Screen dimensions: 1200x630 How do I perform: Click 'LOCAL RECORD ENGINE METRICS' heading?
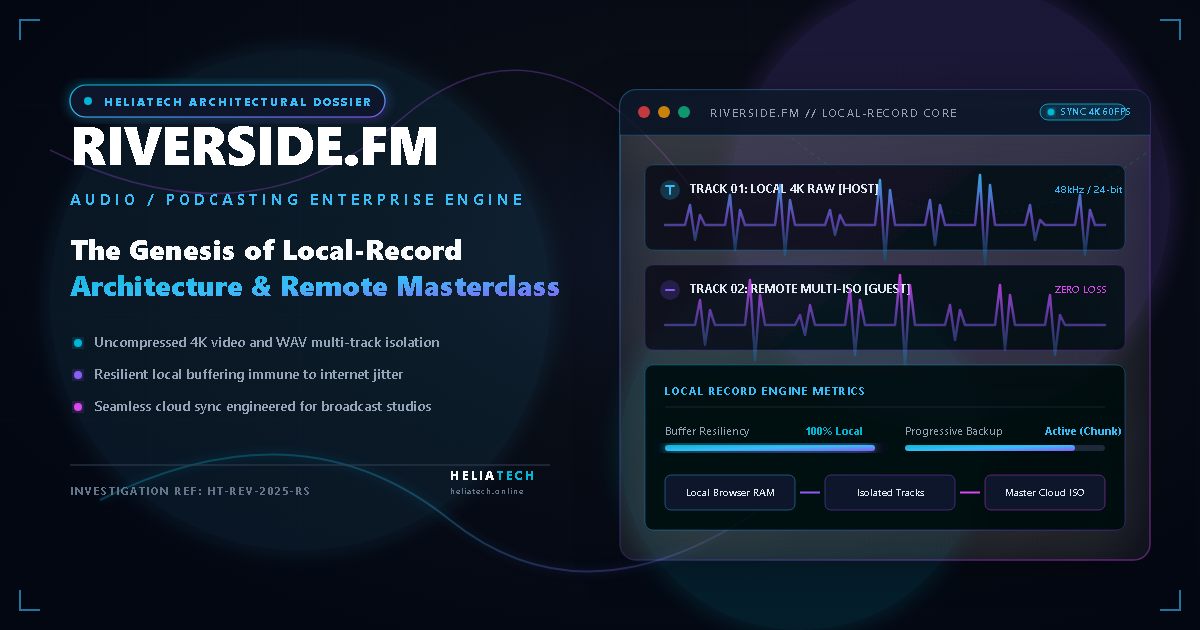pyautogui.click(x=765, y=391)
